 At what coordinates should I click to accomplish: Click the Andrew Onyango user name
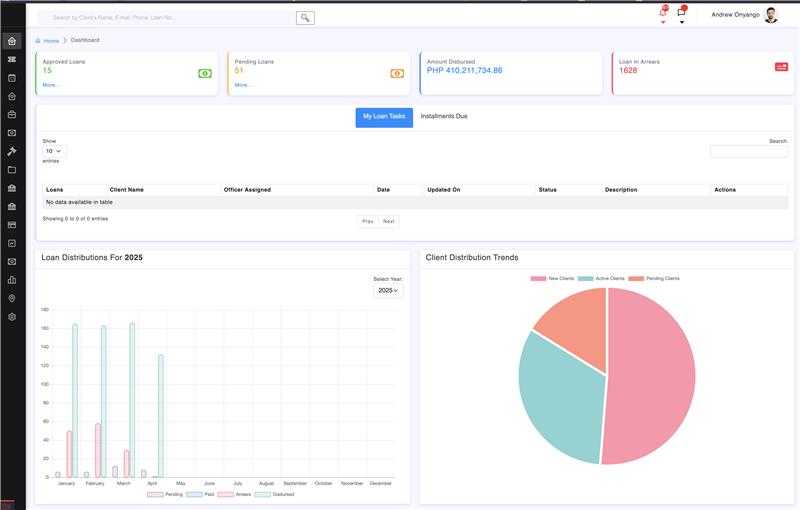point(735,15)
